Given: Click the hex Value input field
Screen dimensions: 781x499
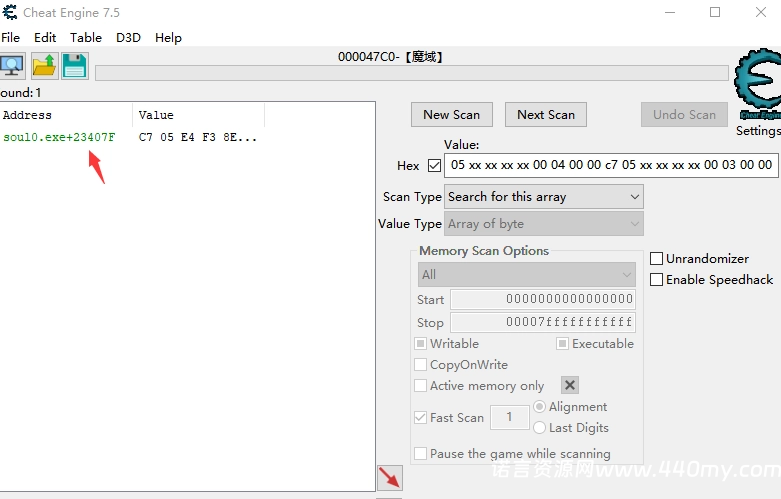Looking at the screenshot, I should (x=611, y=165).
